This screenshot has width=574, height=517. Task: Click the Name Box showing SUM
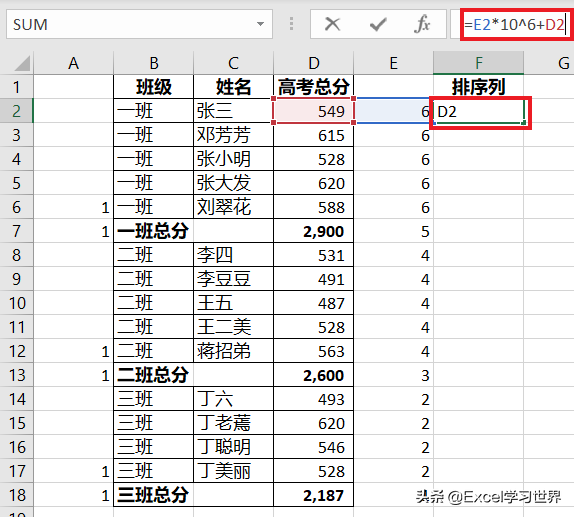pyautogui.click(x=139, y=25)
